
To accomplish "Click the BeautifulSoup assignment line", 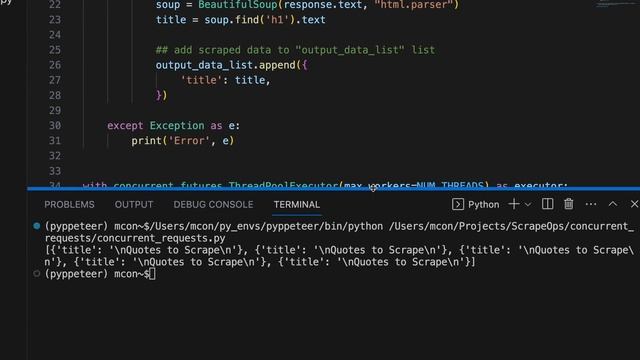I will pos(307,5).
